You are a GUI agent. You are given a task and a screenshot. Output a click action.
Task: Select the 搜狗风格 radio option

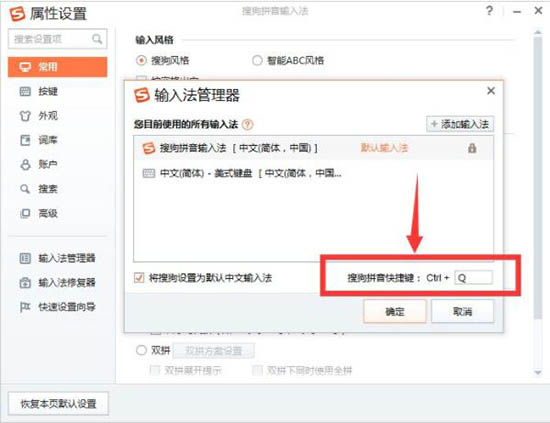point(141,61)
